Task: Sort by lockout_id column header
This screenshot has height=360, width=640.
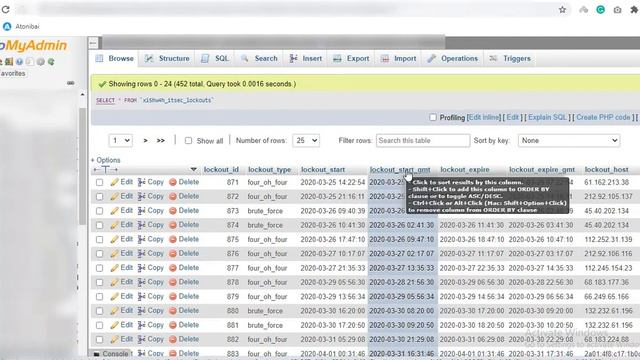Action: (x=221, y=169)
